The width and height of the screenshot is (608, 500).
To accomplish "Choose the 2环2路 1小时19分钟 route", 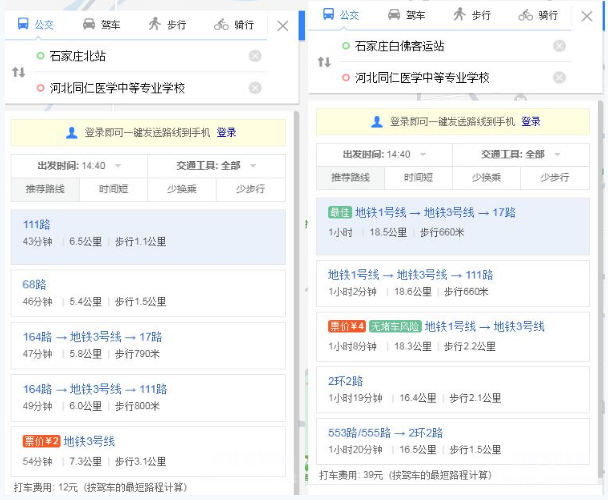I will (x=453, y=390).
